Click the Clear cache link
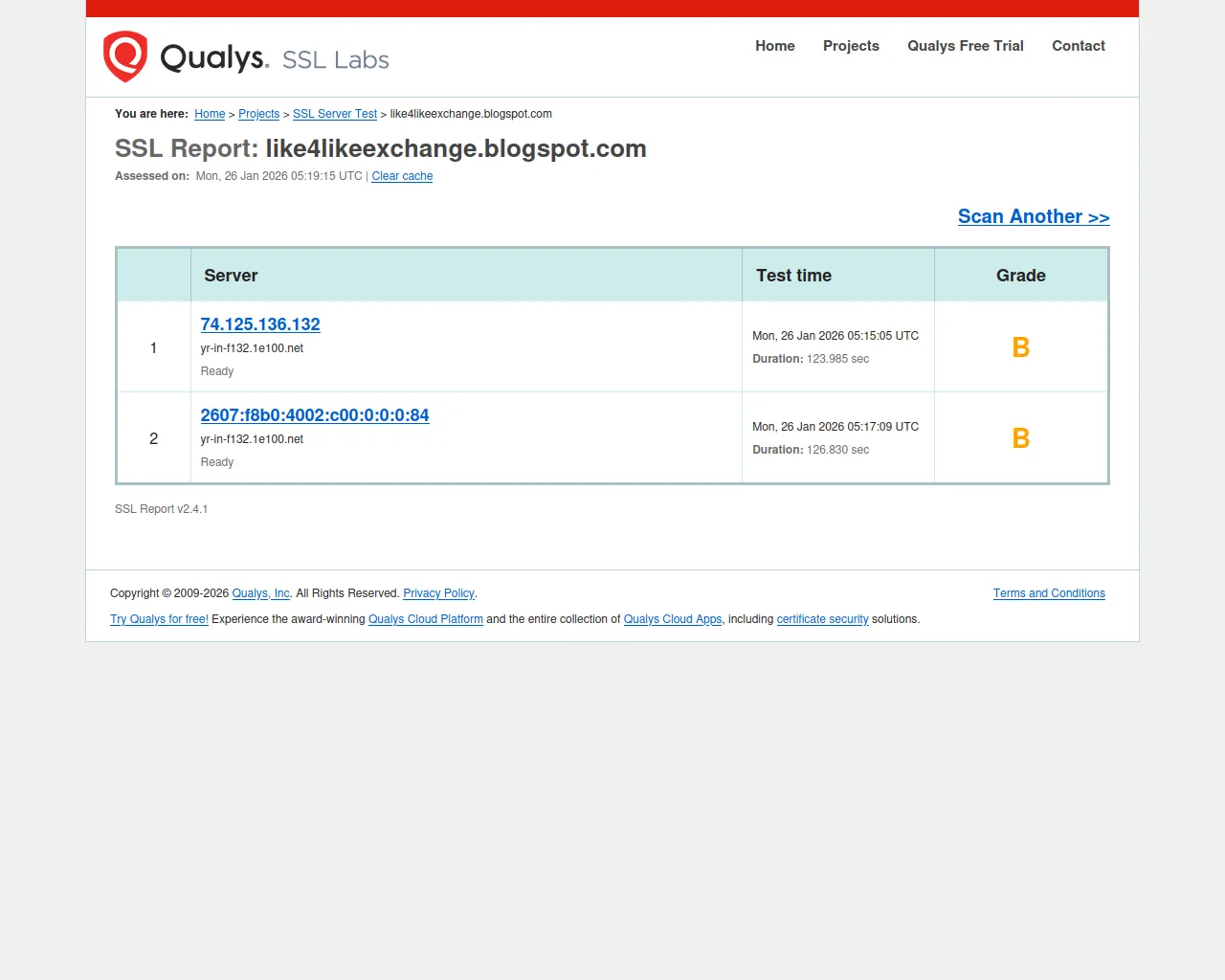The height and width of the screenshot is (980, 1225). coord(402,176)
